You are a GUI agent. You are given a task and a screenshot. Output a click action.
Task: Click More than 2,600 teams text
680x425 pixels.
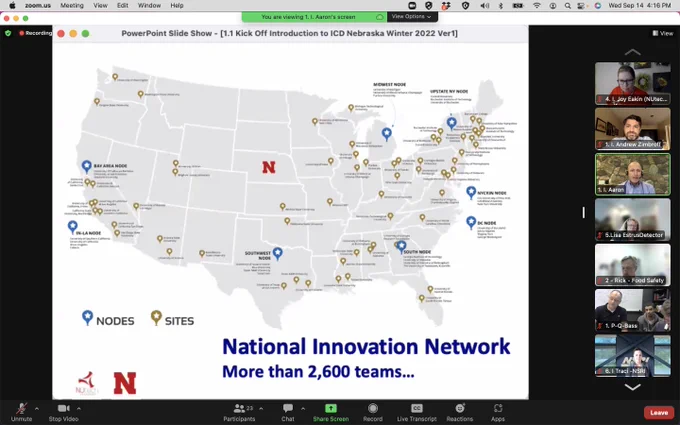(x=318, y=372)
